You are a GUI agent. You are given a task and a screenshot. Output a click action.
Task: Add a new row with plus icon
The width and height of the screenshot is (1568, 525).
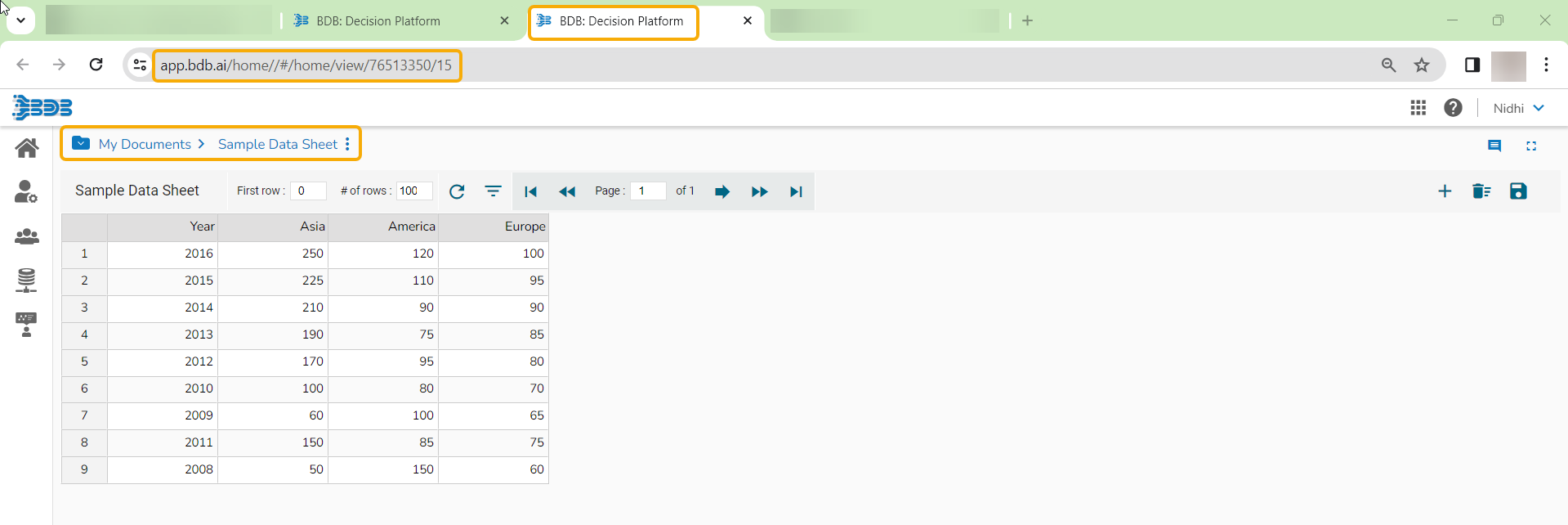point(1445,191)
